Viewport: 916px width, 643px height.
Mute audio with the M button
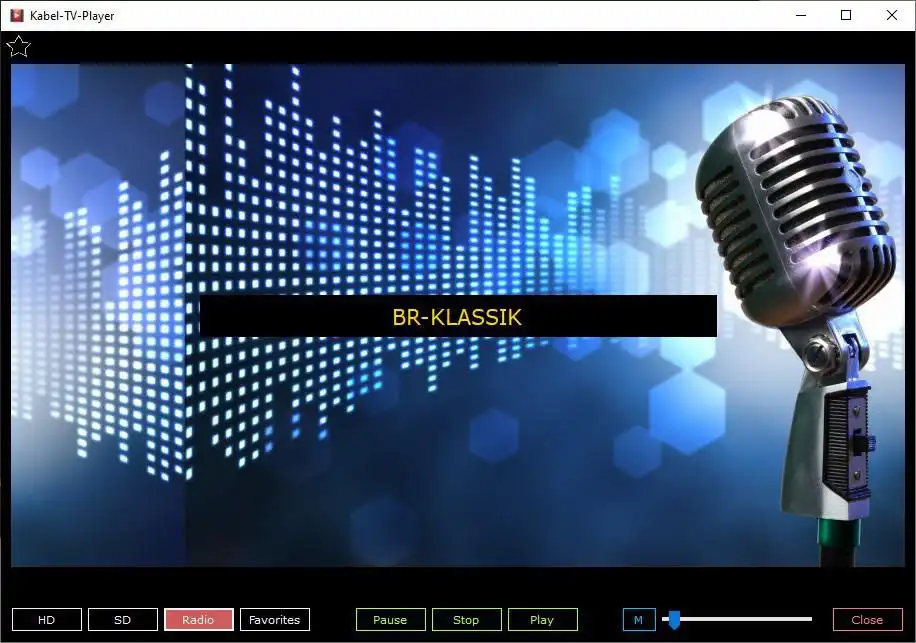click(x=639, y=620)
